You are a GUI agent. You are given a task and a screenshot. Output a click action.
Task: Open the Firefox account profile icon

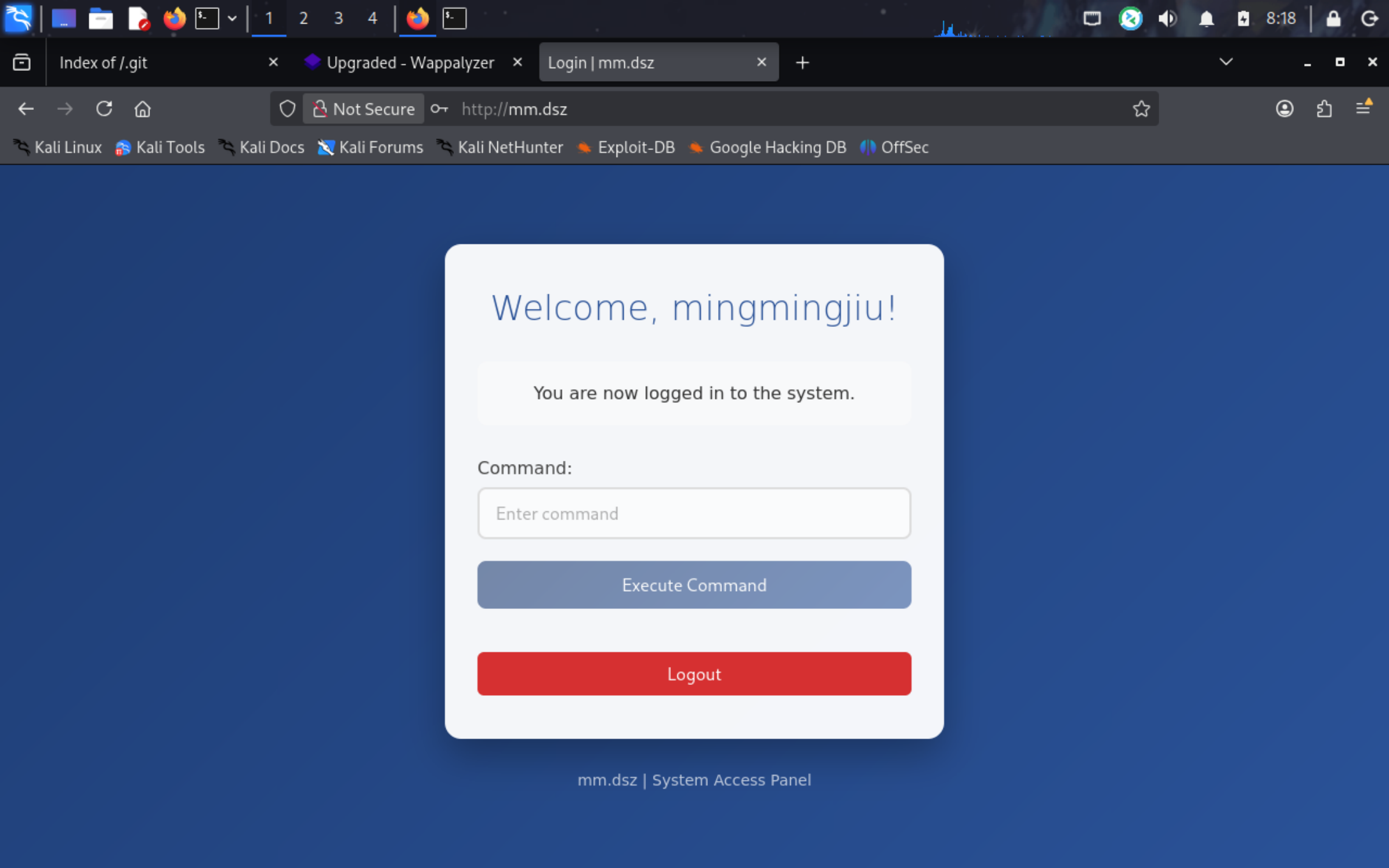[1284, 109]
